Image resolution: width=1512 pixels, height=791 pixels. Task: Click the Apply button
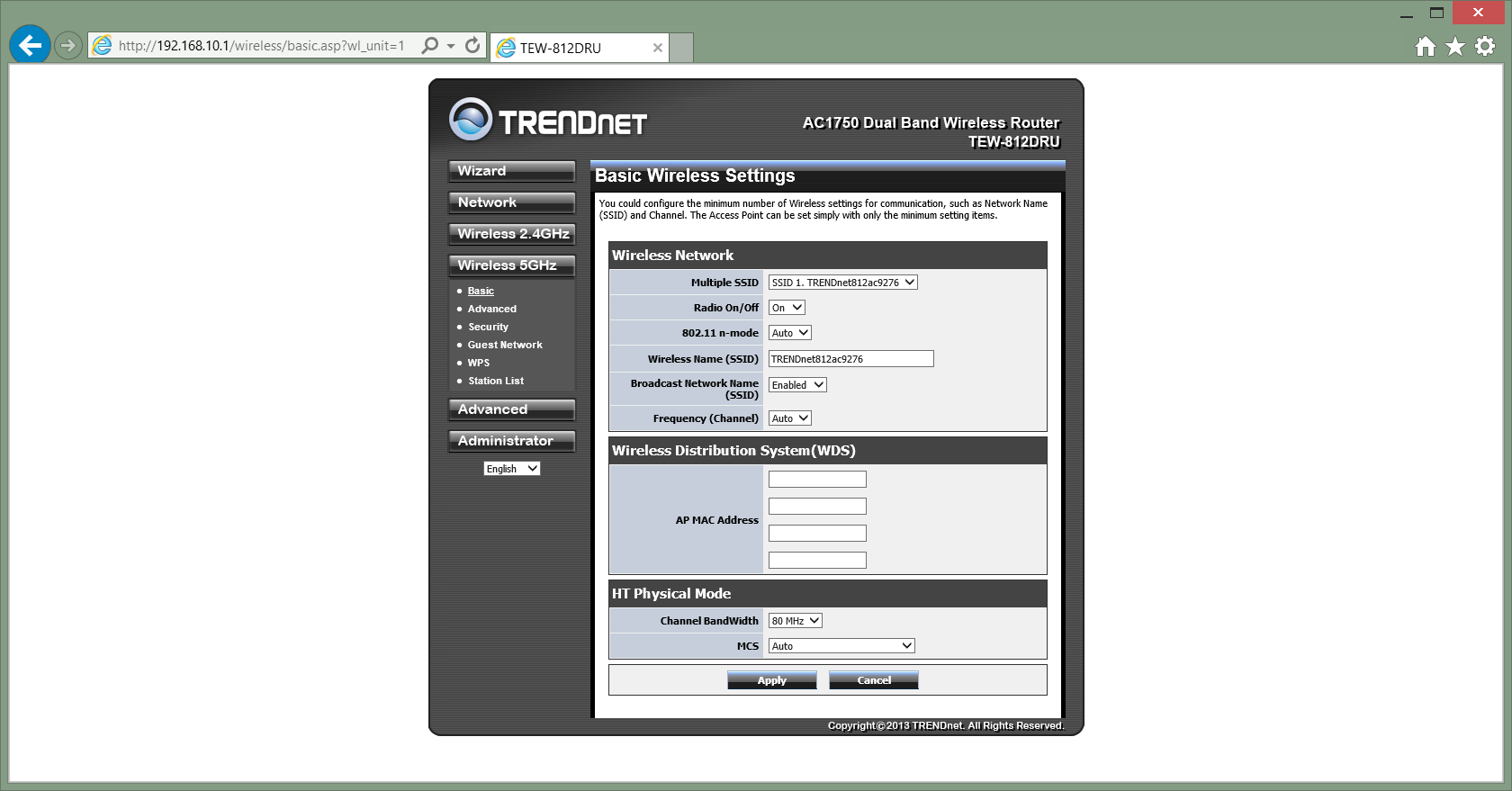pyautogui.click(x=772, y=680)
